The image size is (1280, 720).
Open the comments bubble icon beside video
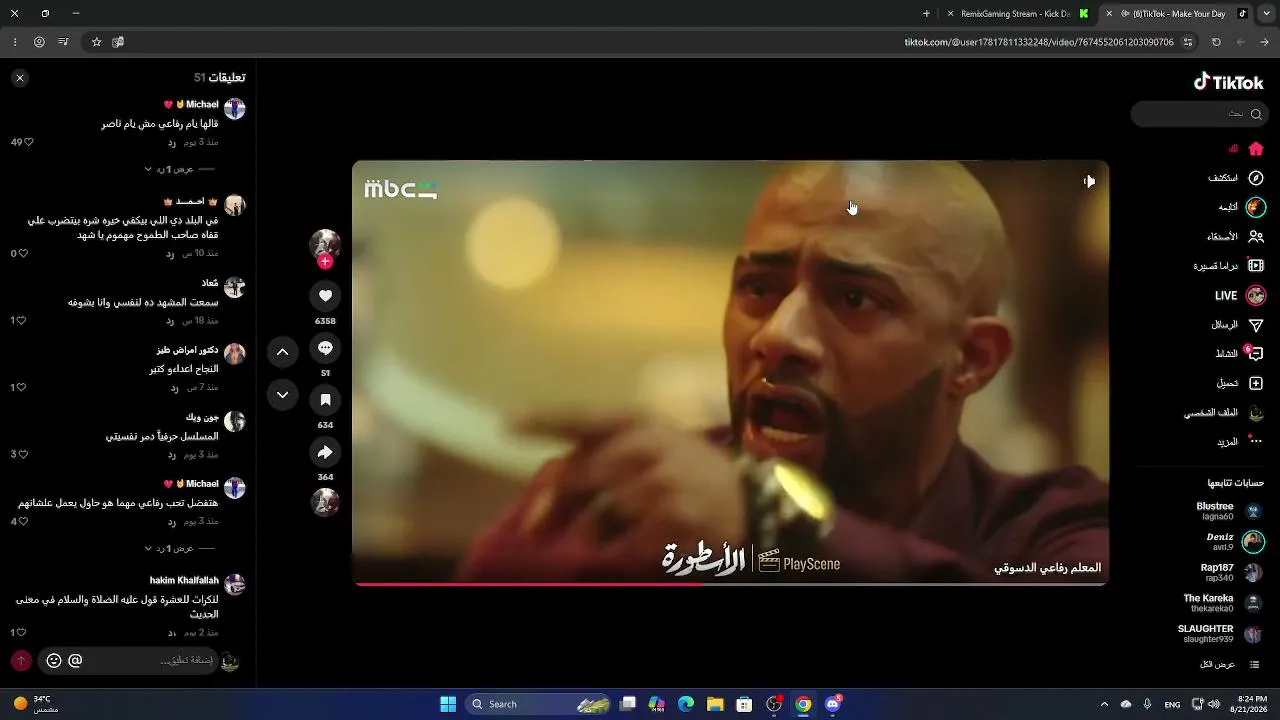click(x=325, y=348)
